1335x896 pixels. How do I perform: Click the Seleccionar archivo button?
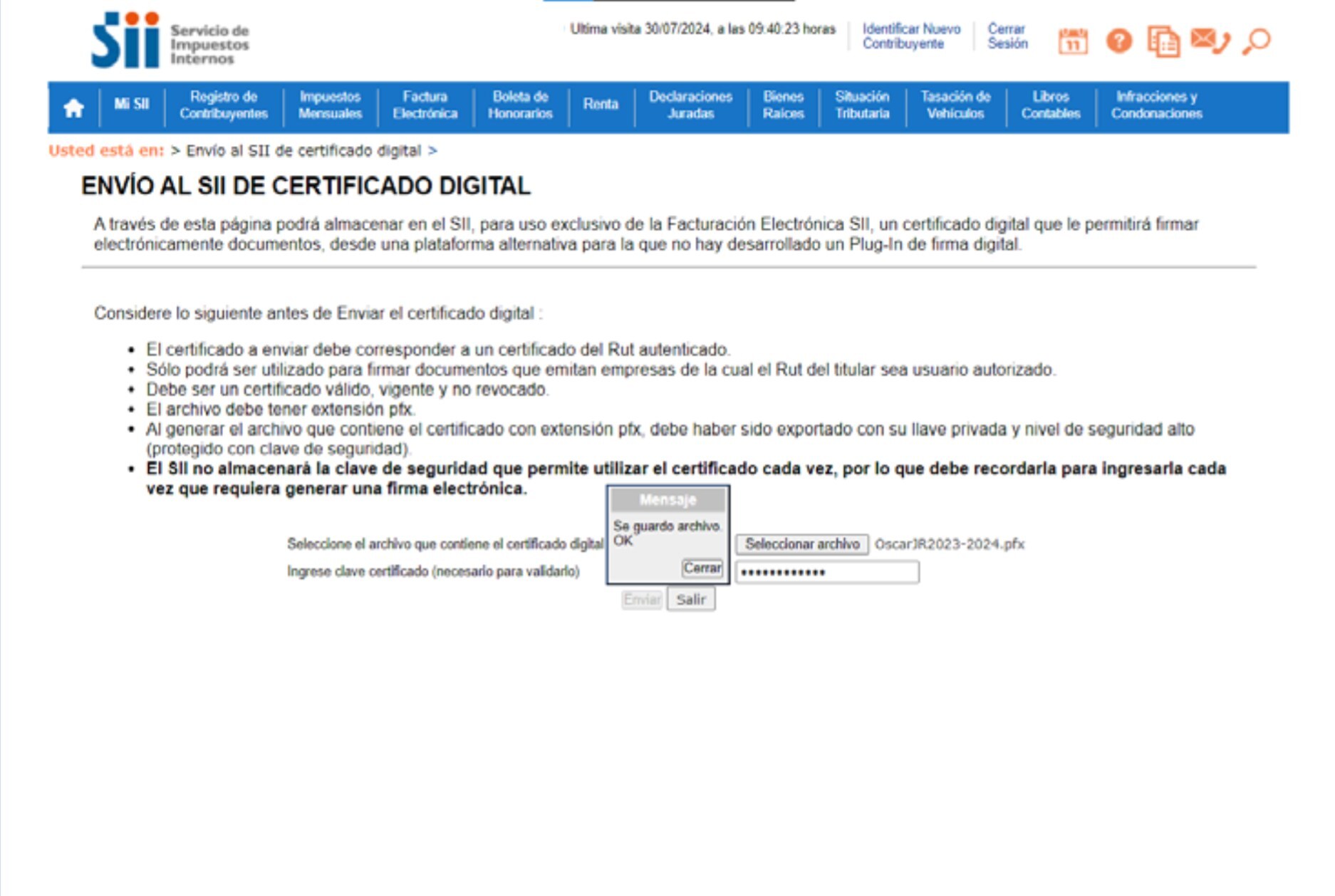click(x=802, y=544)
